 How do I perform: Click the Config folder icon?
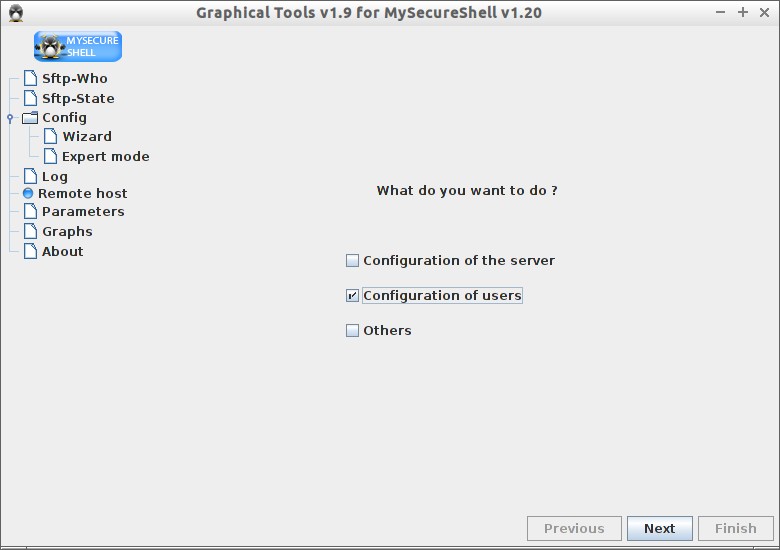[x=30, y=118]
